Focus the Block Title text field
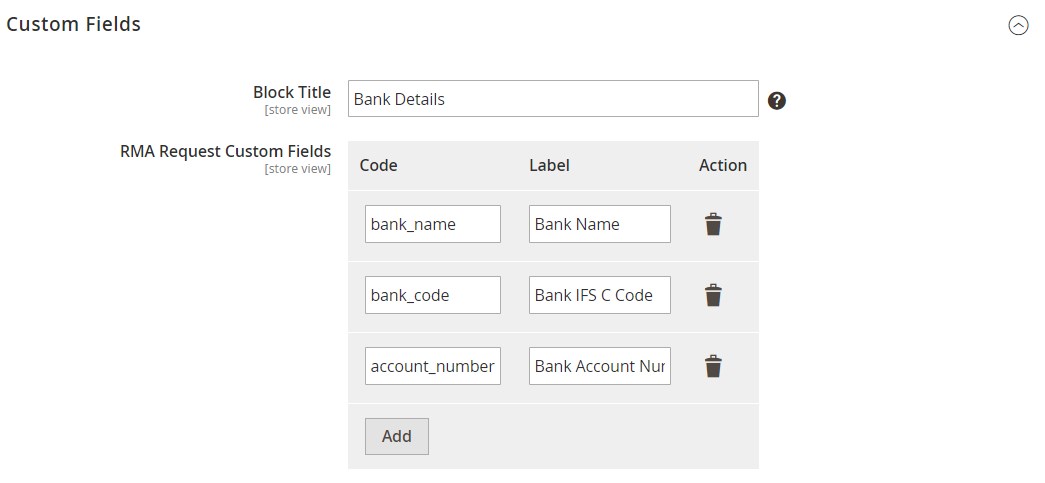 553,99
